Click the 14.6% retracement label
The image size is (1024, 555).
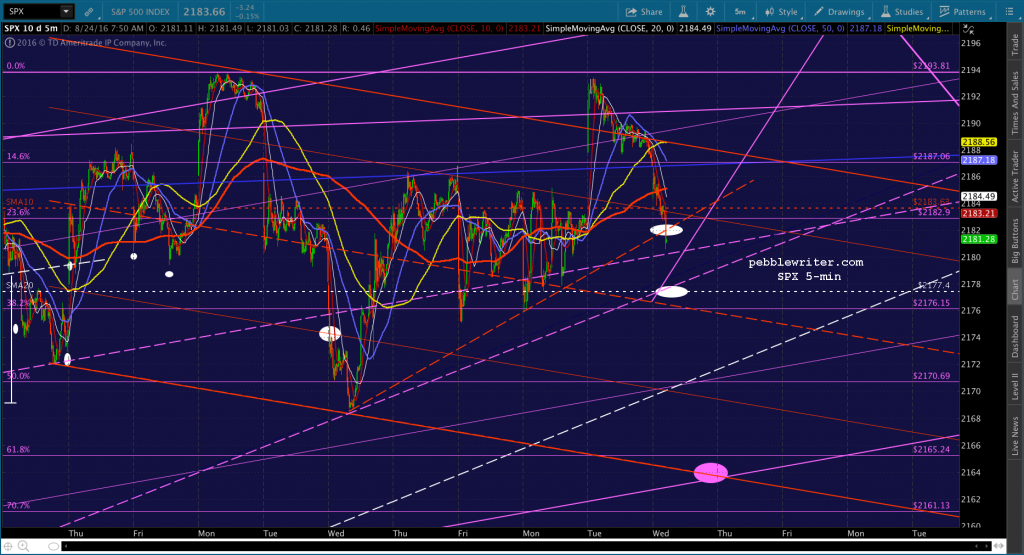18,157
